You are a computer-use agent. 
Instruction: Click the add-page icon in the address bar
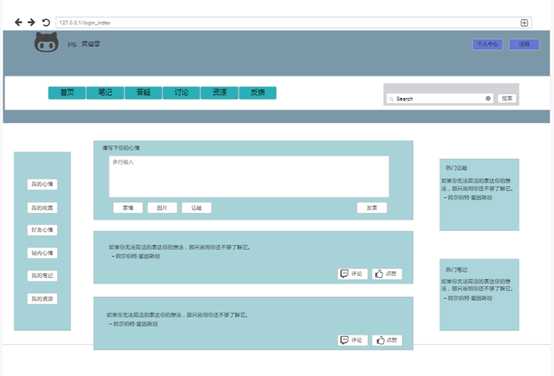[x=524, y=23]
